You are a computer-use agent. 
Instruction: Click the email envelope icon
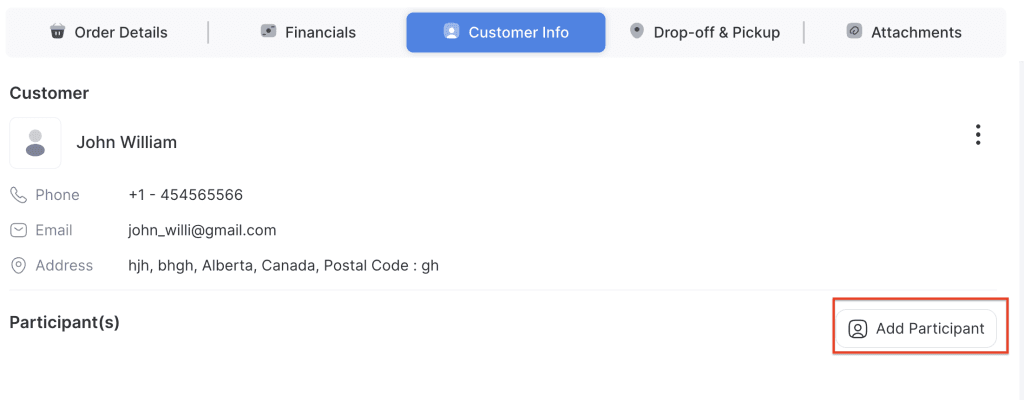[18, 230]
